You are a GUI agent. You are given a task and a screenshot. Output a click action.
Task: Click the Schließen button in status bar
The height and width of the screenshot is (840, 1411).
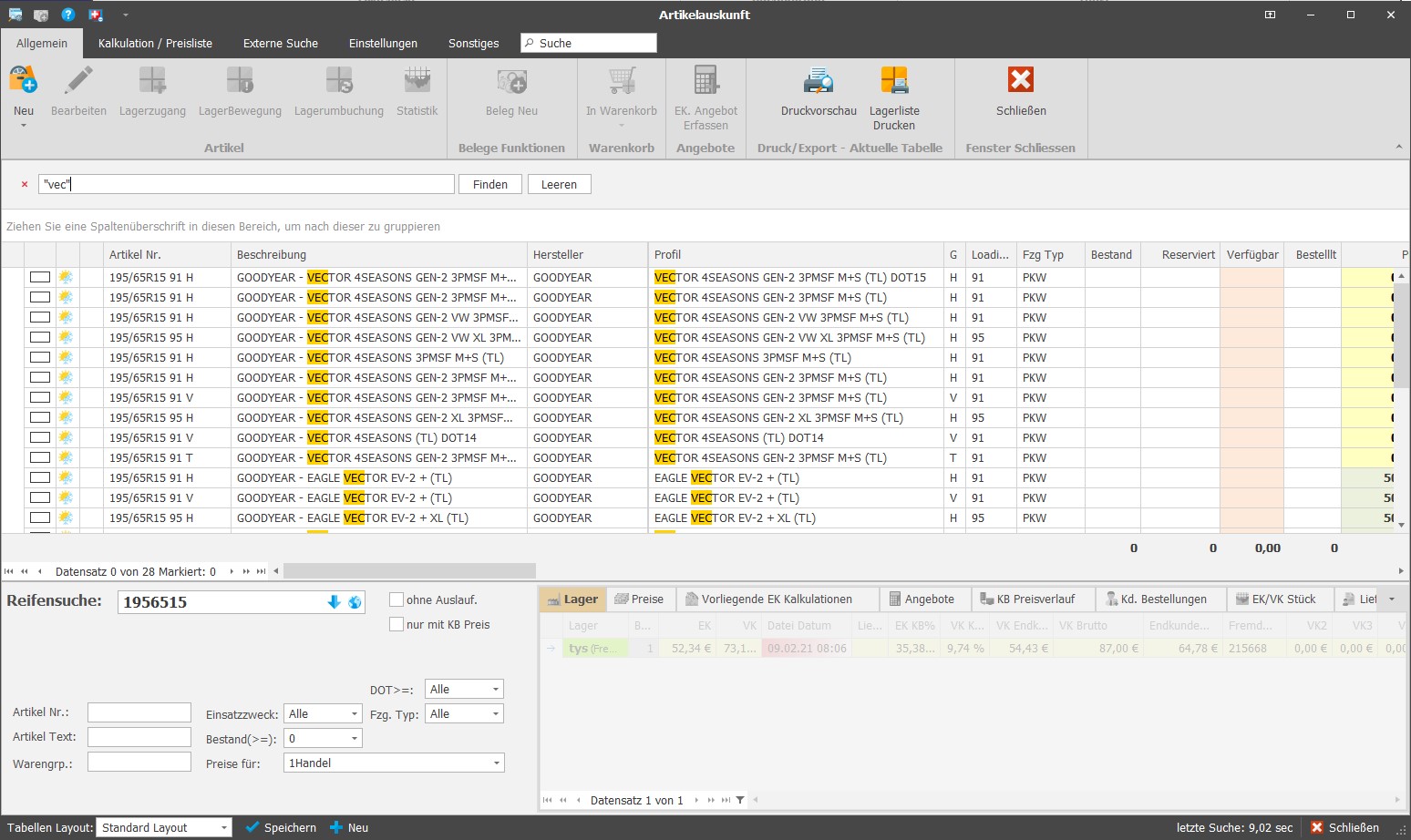(1344, 827)
